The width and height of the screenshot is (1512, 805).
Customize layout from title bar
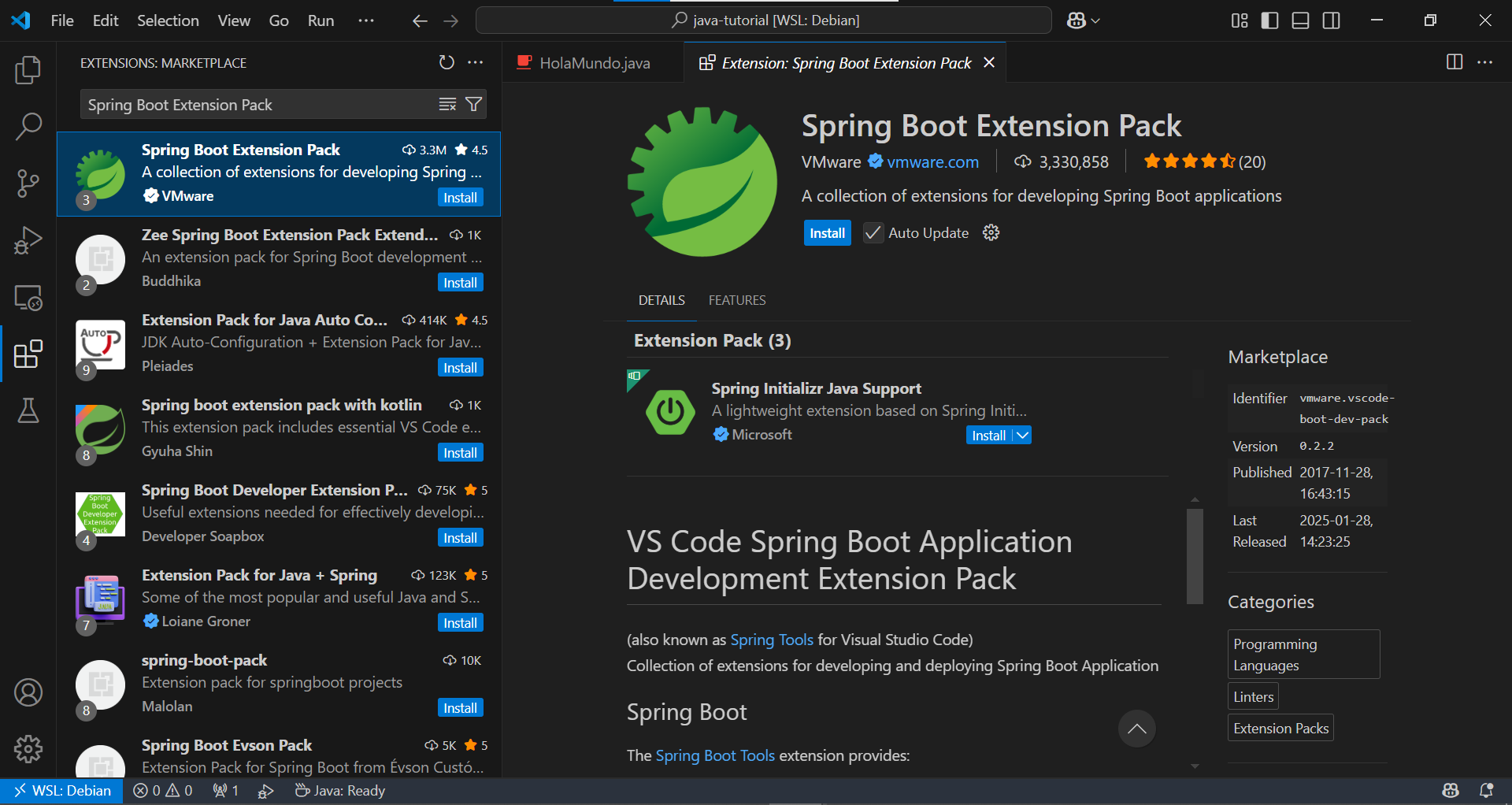tap(1240, 20)
